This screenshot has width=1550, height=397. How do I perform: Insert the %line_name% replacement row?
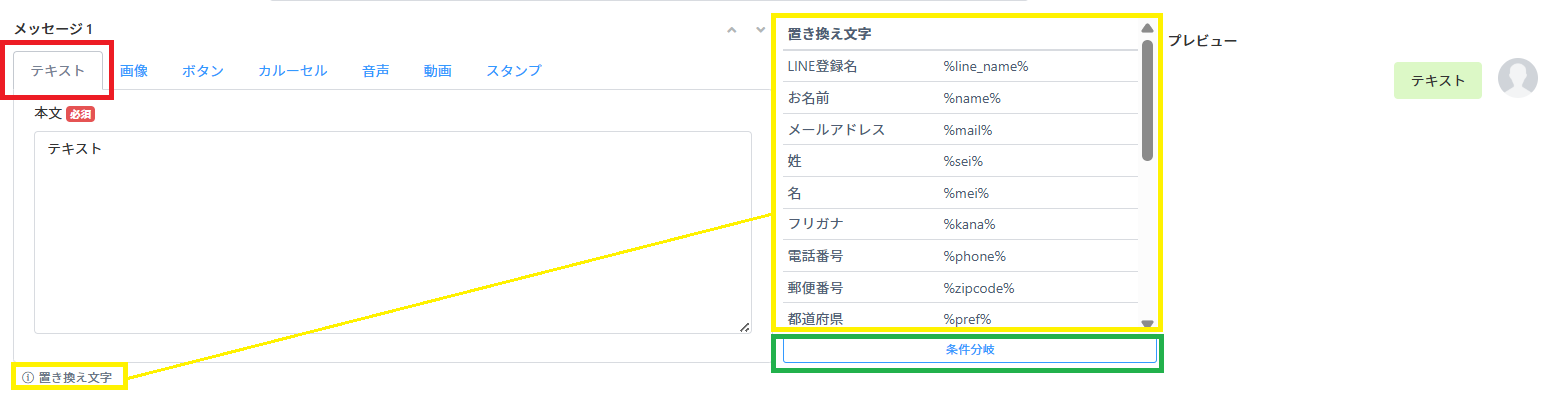coord(960,66)
